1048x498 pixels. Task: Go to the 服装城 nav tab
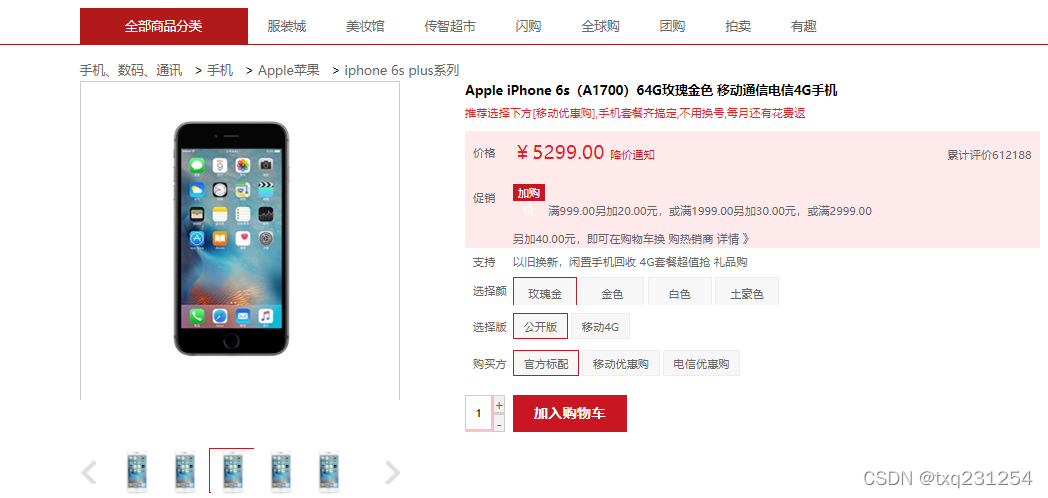coord(287,26)
